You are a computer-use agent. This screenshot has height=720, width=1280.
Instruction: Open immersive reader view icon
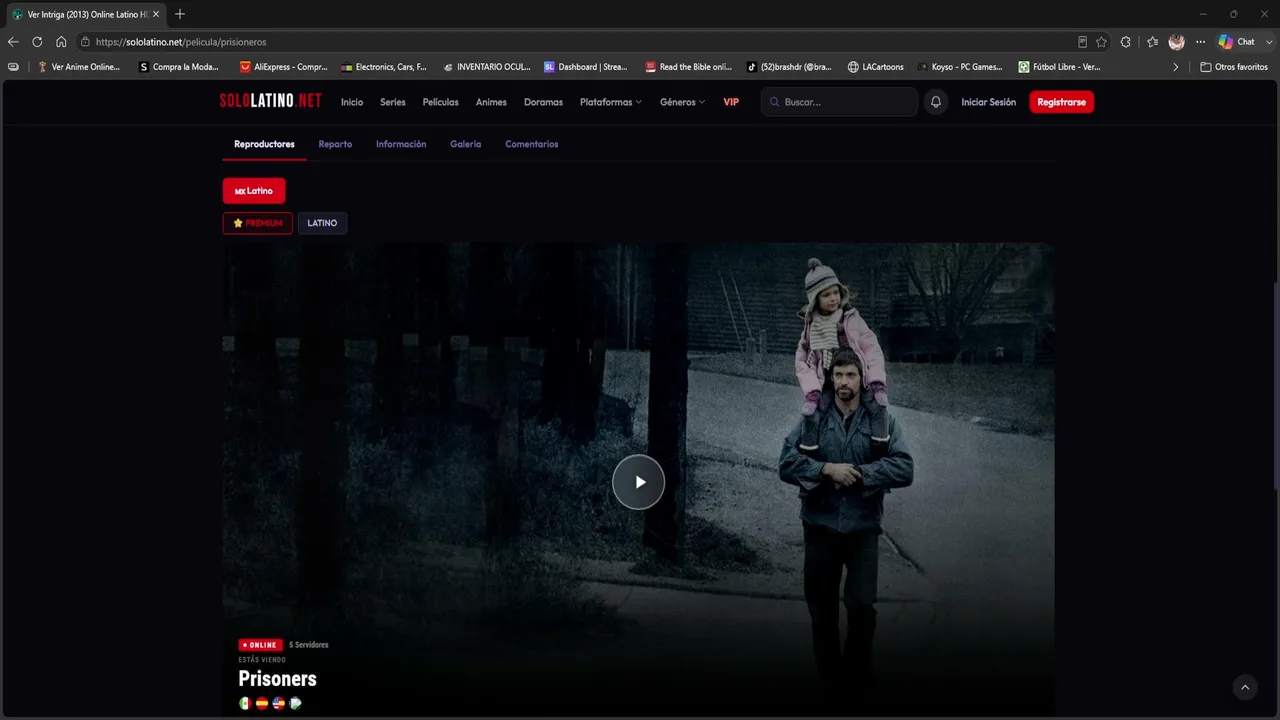pyautogui.click(x=1082, y=42)
